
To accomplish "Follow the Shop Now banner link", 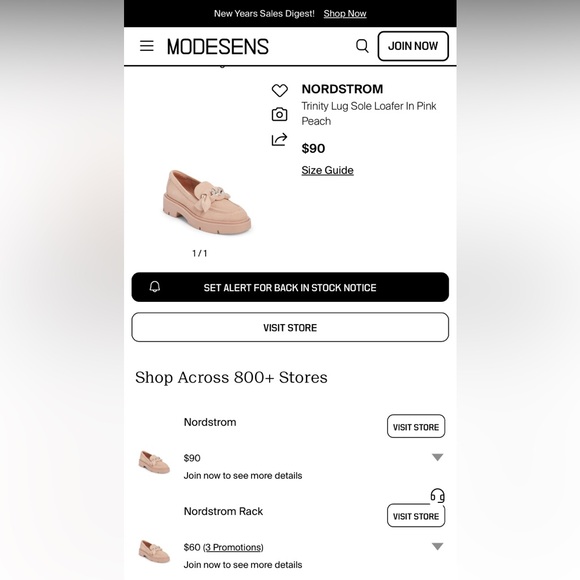I will (345, 14).
